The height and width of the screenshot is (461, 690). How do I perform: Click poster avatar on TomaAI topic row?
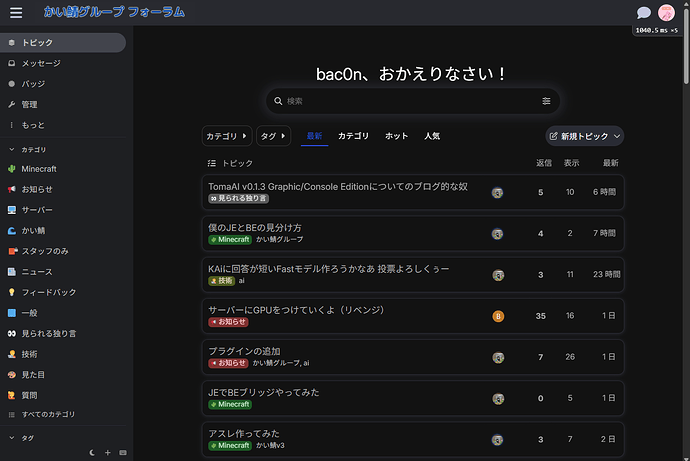[498, 193]
